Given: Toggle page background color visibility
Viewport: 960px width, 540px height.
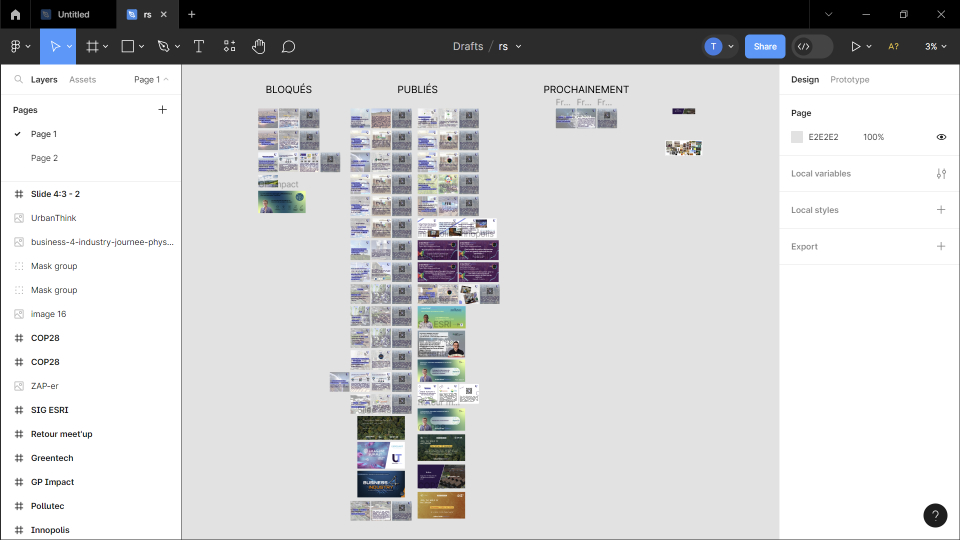Looking at the screenshot, I should 941,137.
